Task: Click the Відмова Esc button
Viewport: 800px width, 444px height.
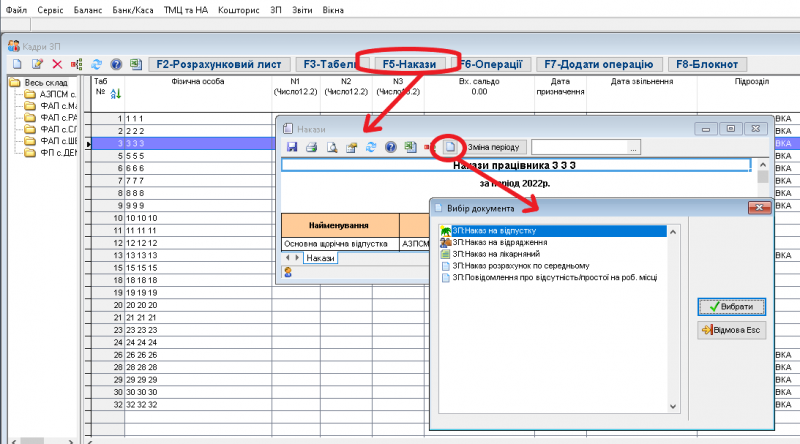Action: 733,330
